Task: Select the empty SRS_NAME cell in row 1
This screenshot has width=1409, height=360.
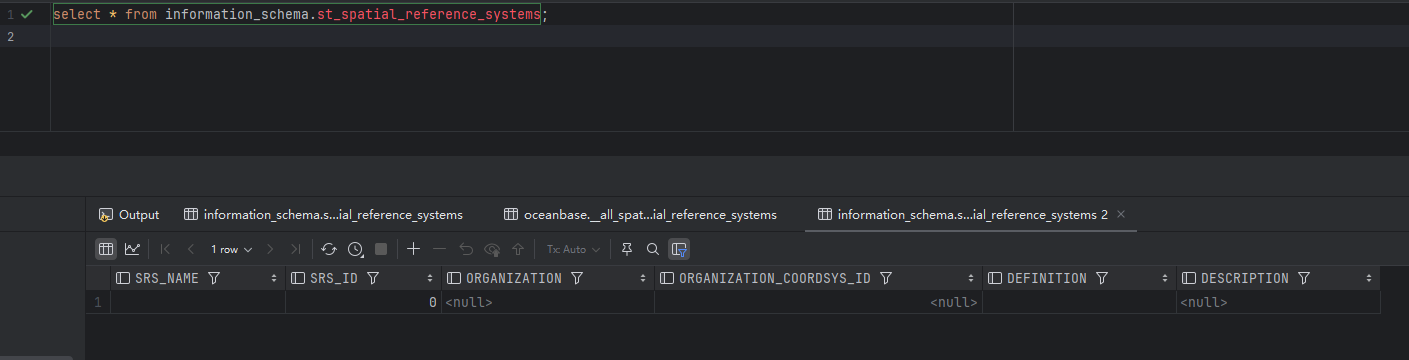Action: pos(198,302)
